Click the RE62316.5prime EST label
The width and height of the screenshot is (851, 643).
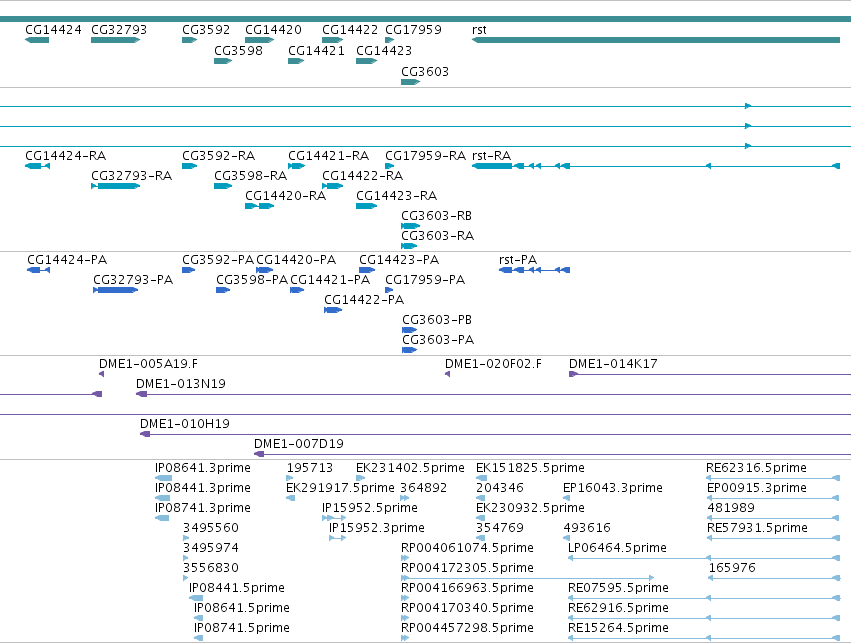click(x=757, y=468)
